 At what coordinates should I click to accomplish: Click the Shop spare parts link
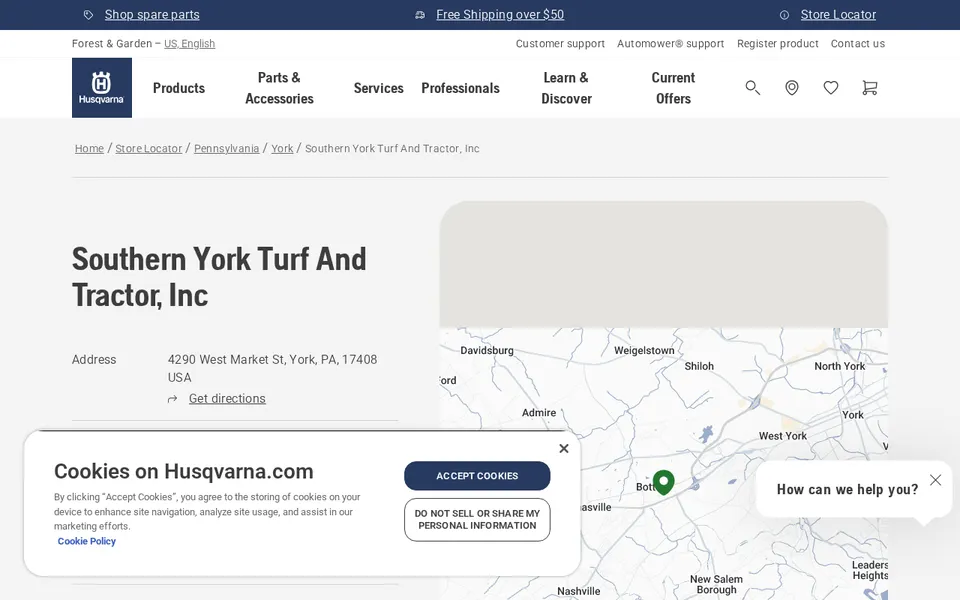[x=152, y=15]
